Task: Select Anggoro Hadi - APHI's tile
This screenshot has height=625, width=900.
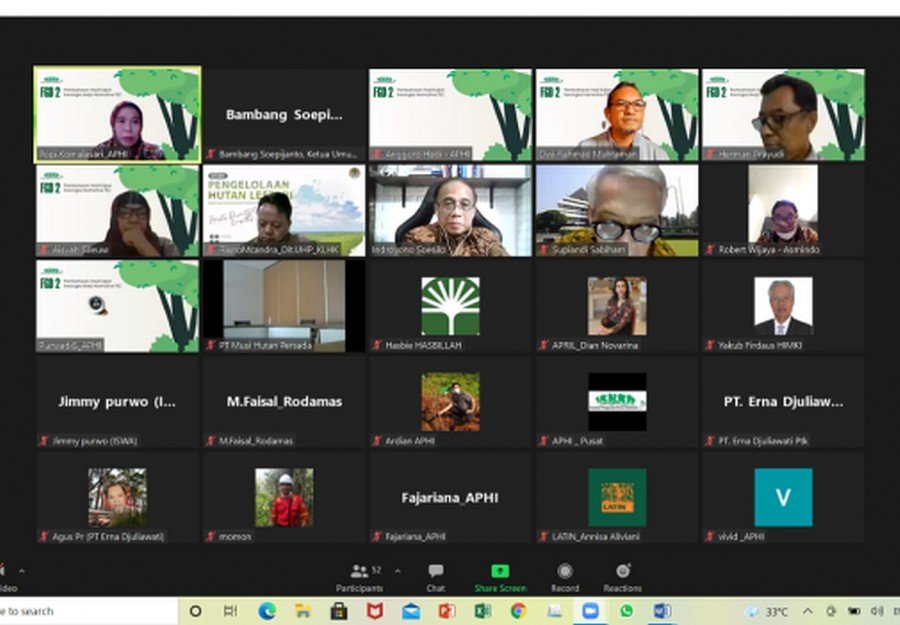Action: tap(450, 114)
